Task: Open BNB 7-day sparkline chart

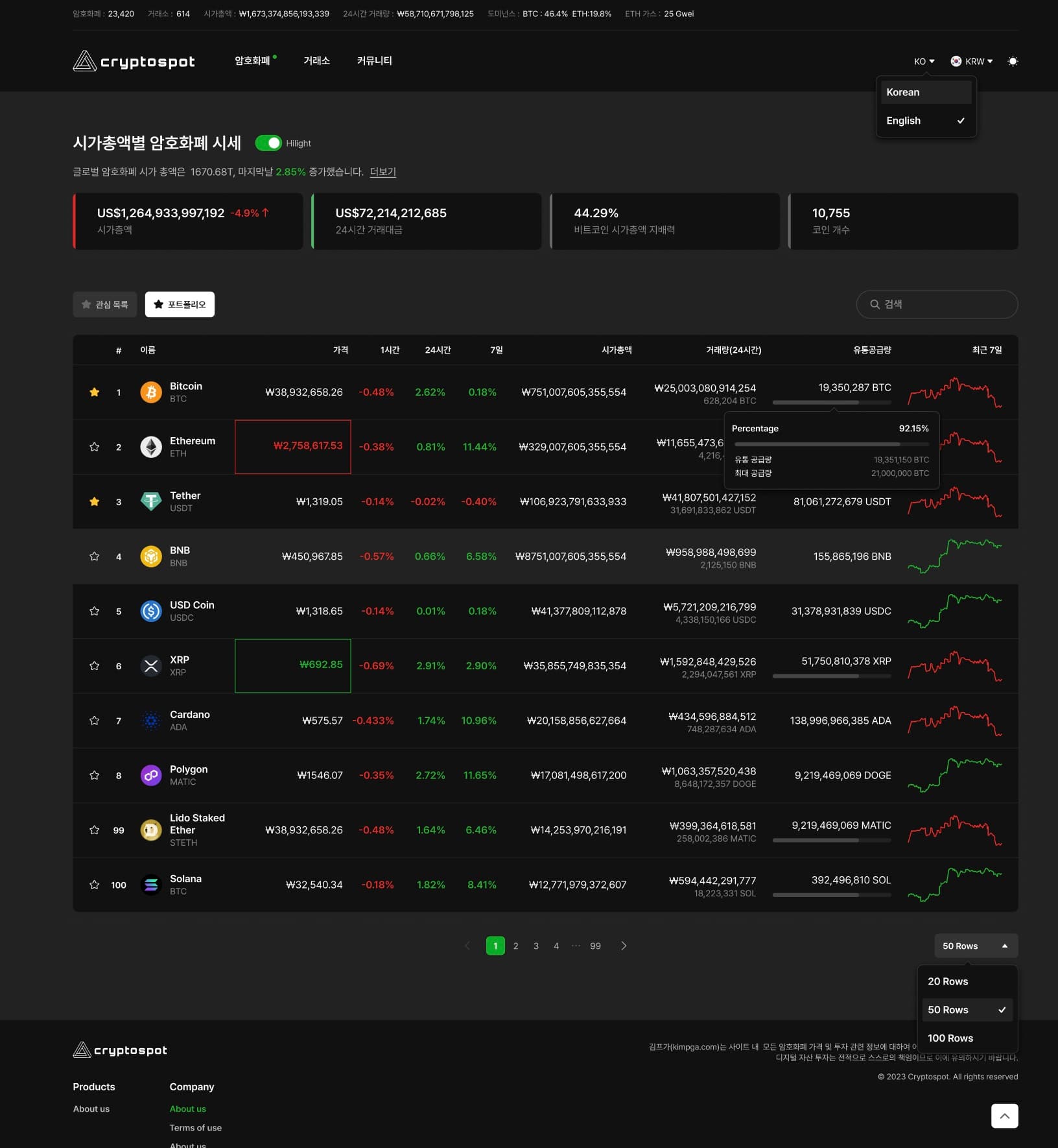Action: [x=955, y=556]
